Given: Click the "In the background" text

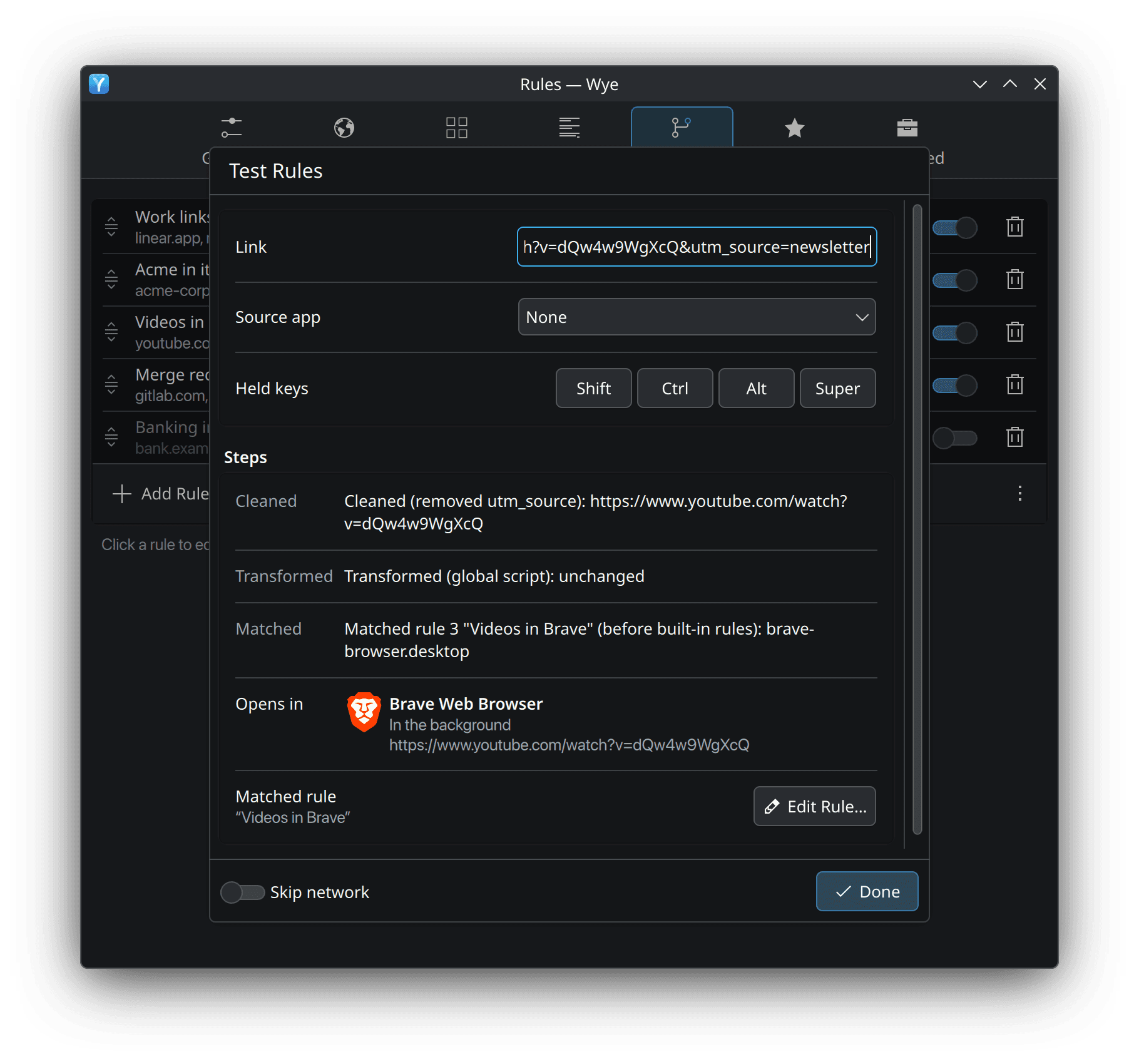Looking at the screenshot, I should point(450,725).
